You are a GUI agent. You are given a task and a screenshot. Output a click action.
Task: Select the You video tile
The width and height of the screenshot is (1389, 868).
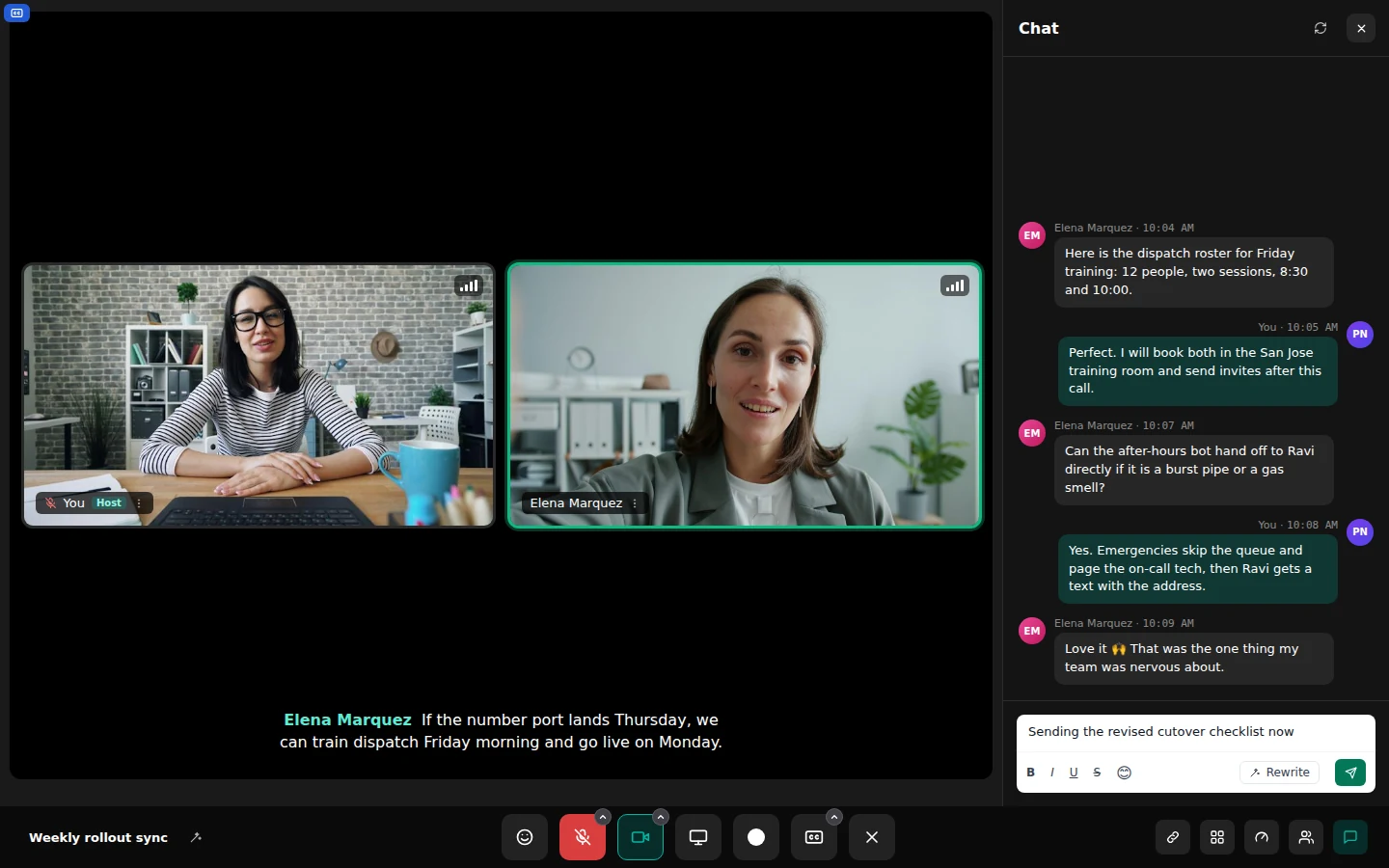pyautogui.click(x=259, y=395)
